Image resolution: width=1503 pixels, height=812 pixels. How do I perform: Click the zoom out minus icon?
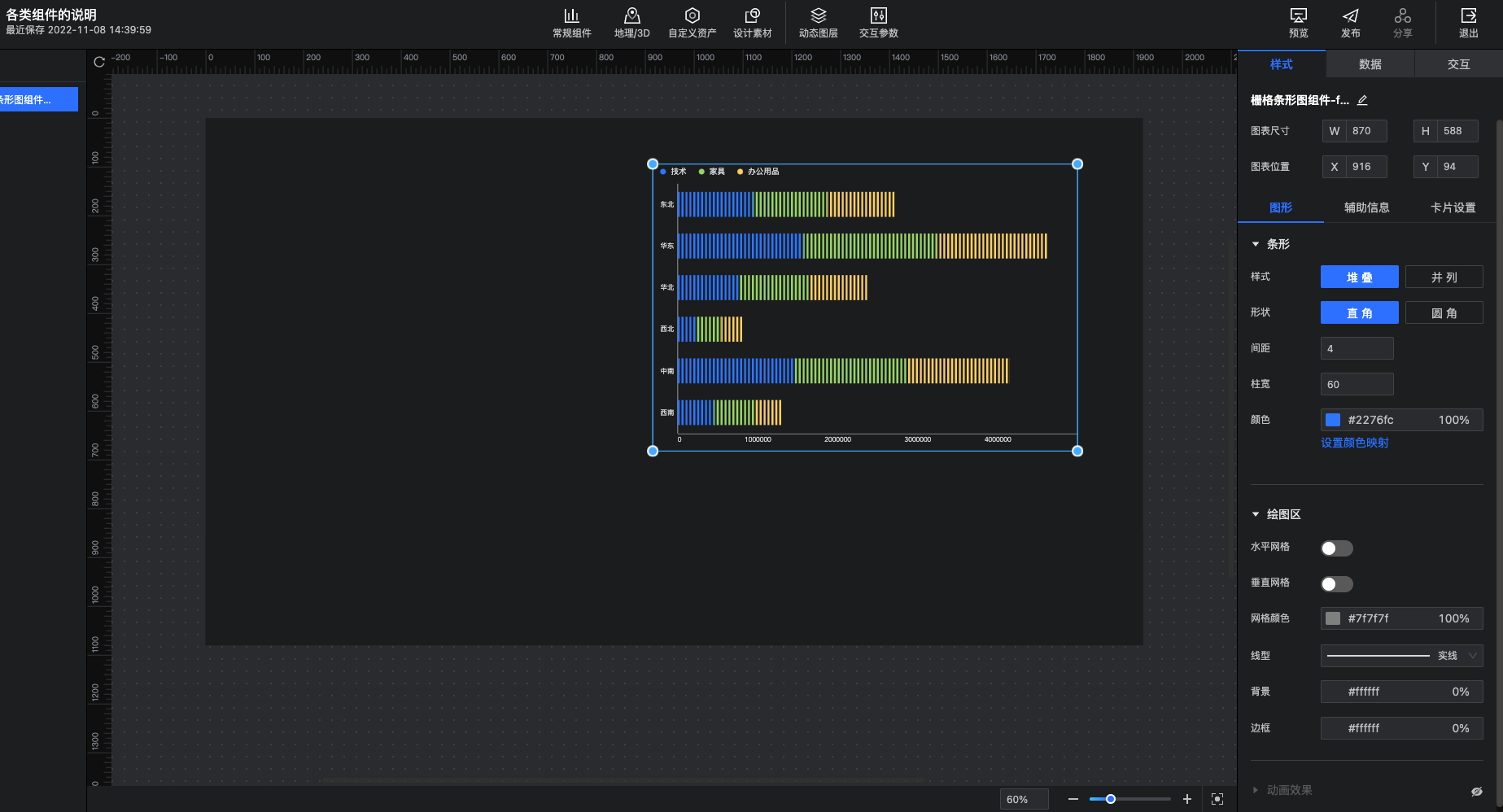click(1073, 799)
